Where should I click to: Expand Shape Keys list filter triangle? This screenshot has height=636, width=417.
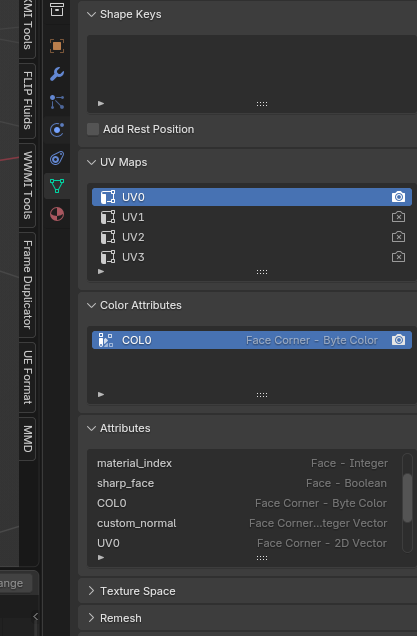tap(101, 103)
